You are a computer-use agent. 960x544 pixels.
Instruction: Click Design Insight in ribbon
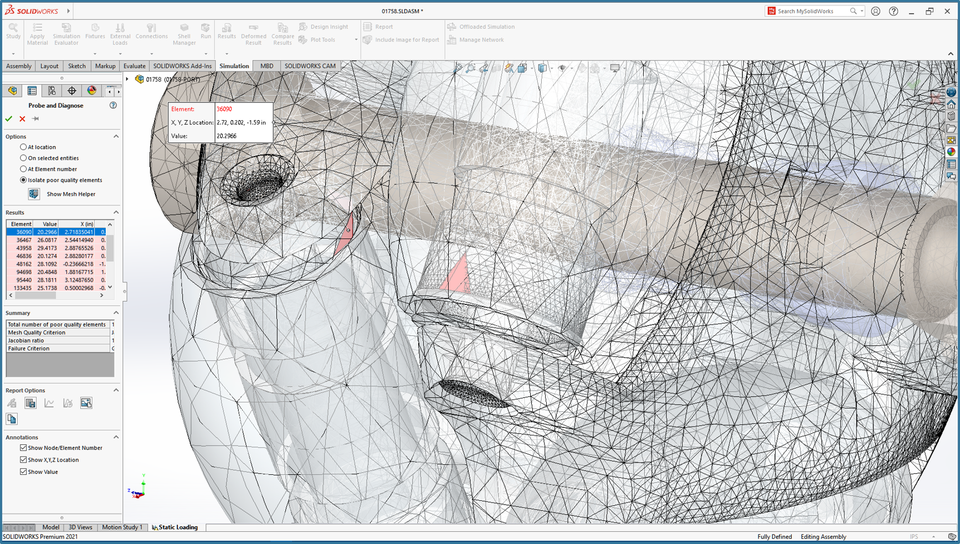(323, 27)
